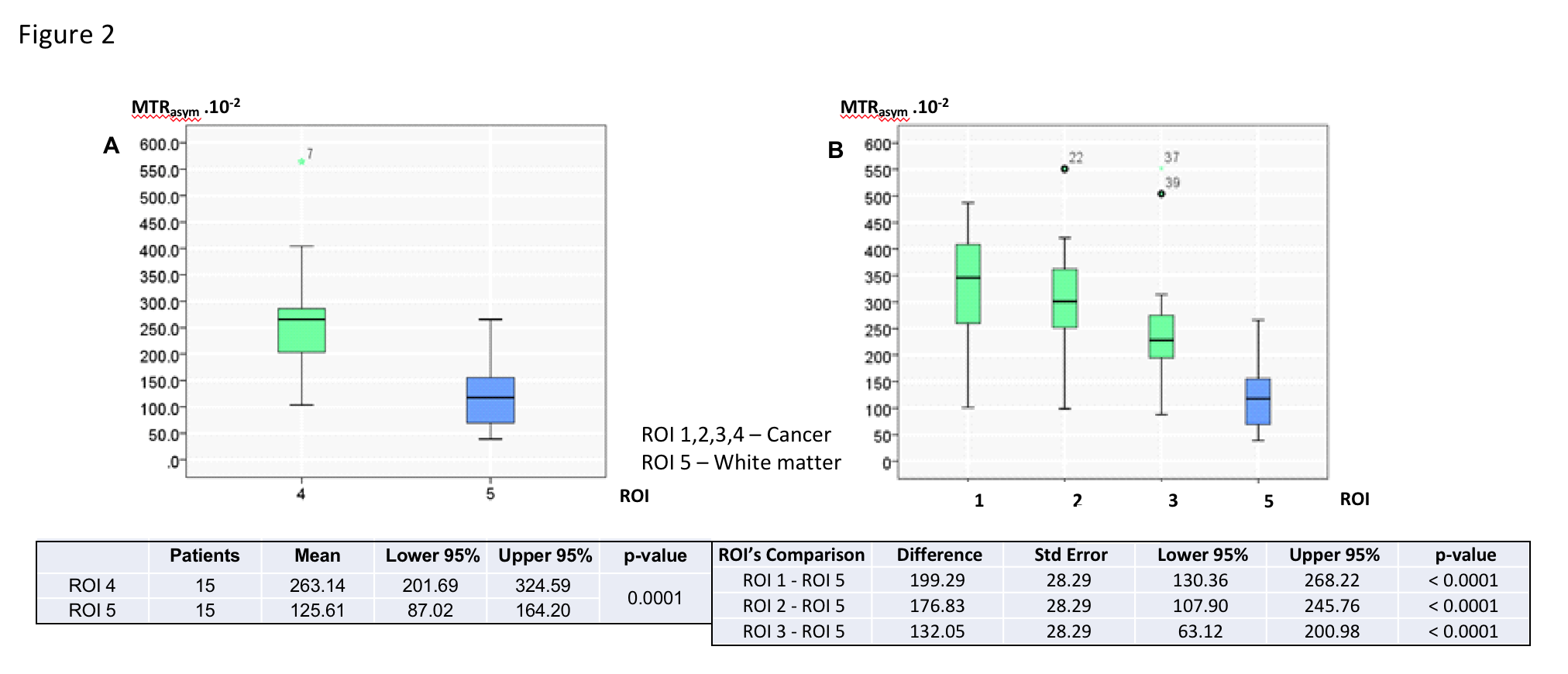Click the 'Std Error' column header
Image resolution: width=1568 pixels, height=674 pixels.
coord(1071,555)
